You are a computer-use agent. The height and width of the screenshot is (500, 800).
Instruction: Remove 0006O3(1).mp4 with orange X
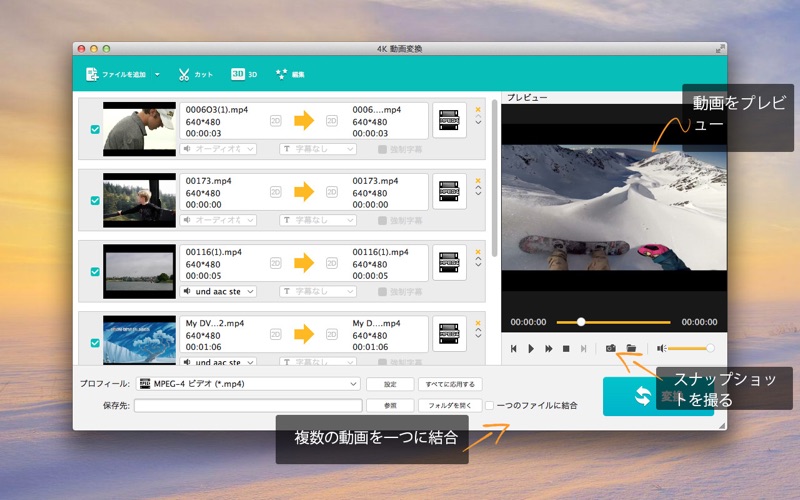coord(478,110)
